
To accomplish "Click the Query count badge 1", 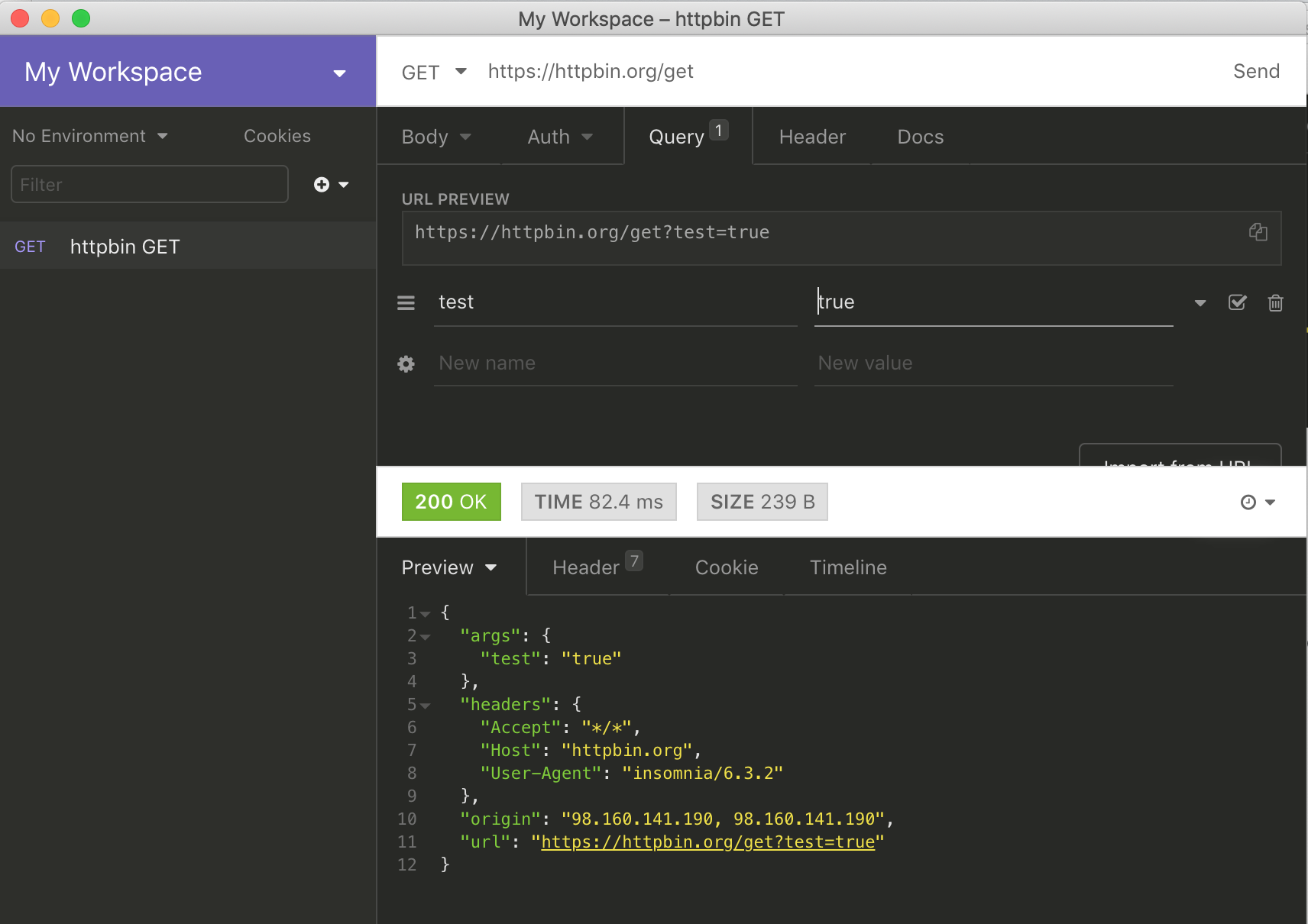I will pos(718,130).
